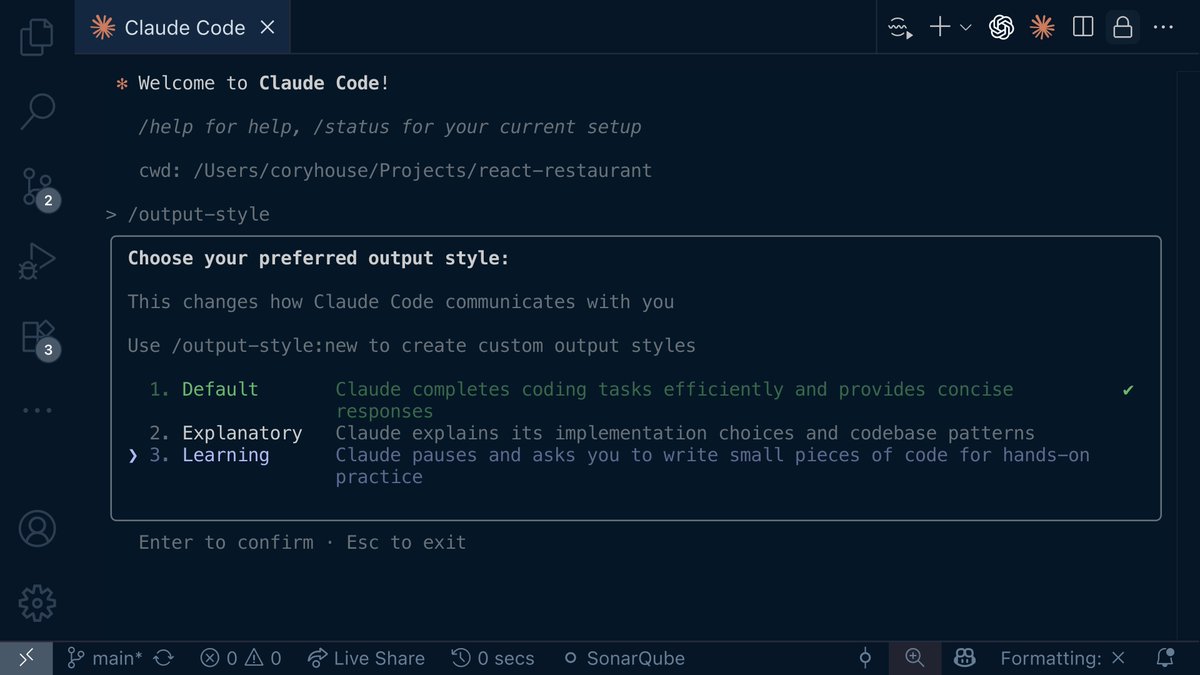Select the Default output style option

(x=220, y=389)
